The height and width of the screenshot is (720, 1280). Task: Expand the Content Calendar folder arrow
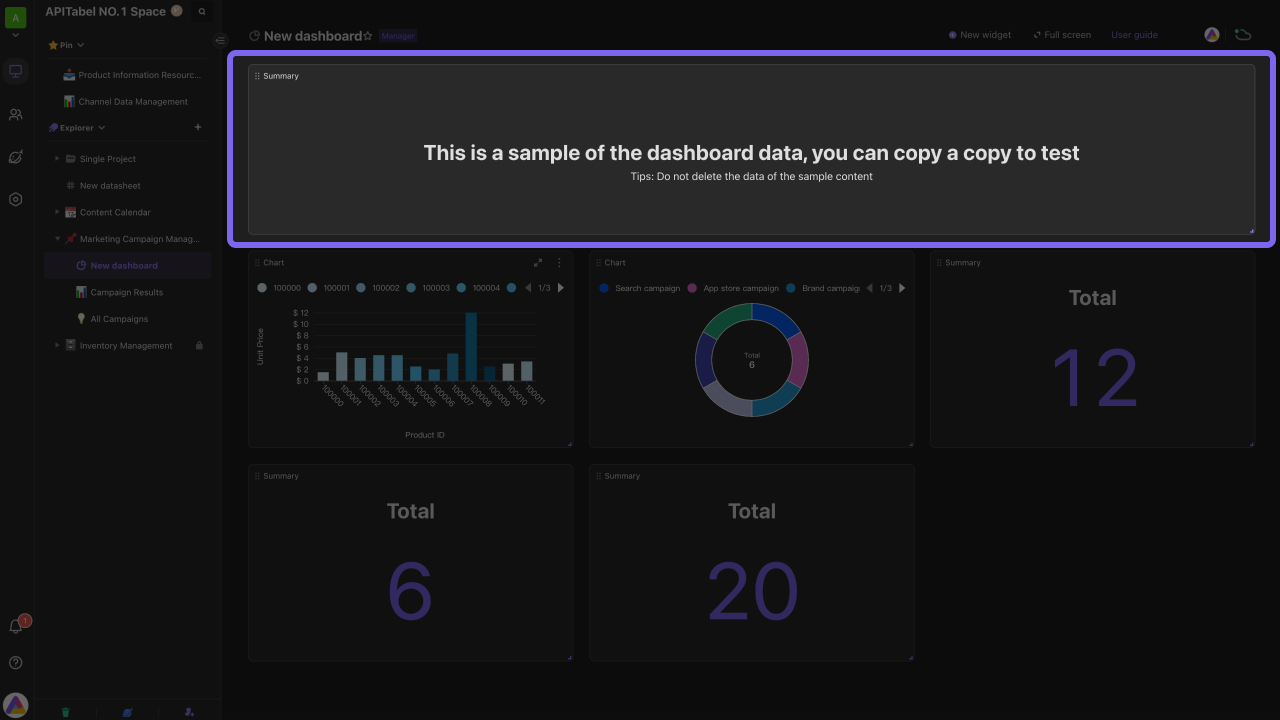pos(57,212)
